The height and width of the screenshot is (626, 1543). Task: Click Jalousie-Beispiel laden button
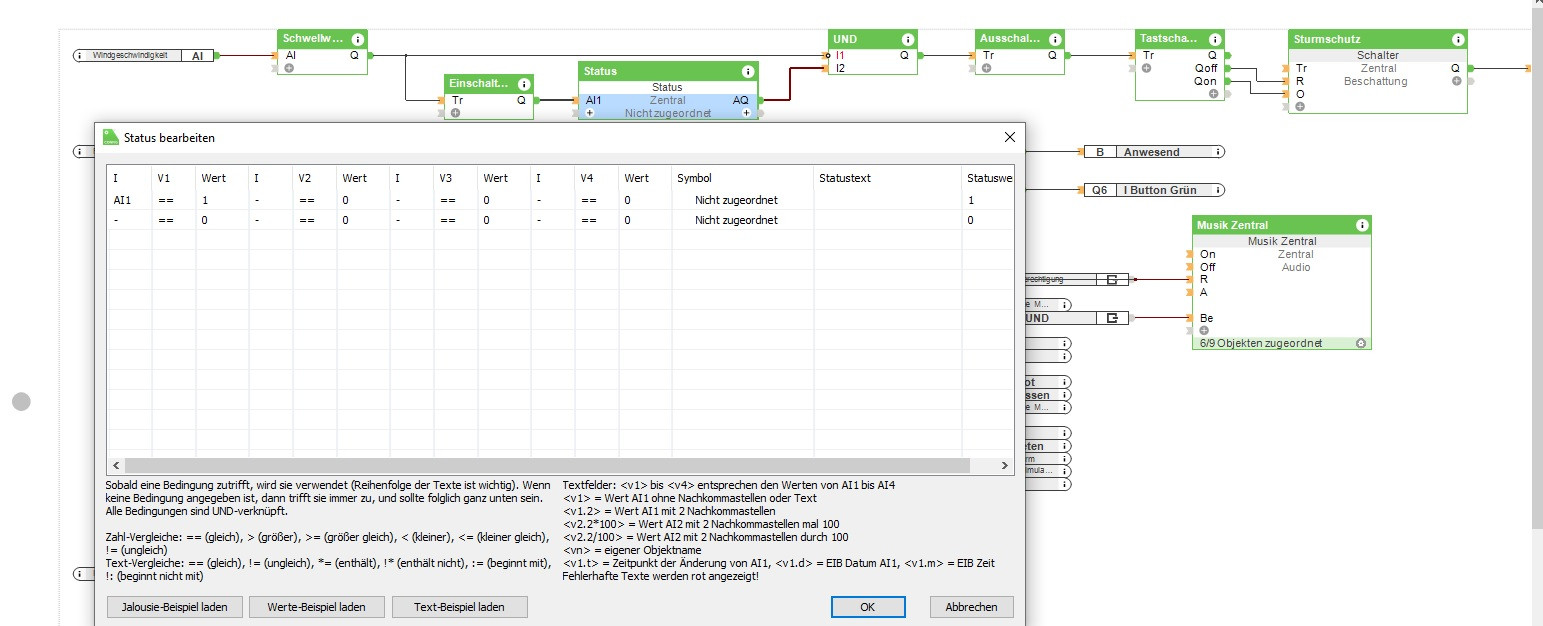174,607
